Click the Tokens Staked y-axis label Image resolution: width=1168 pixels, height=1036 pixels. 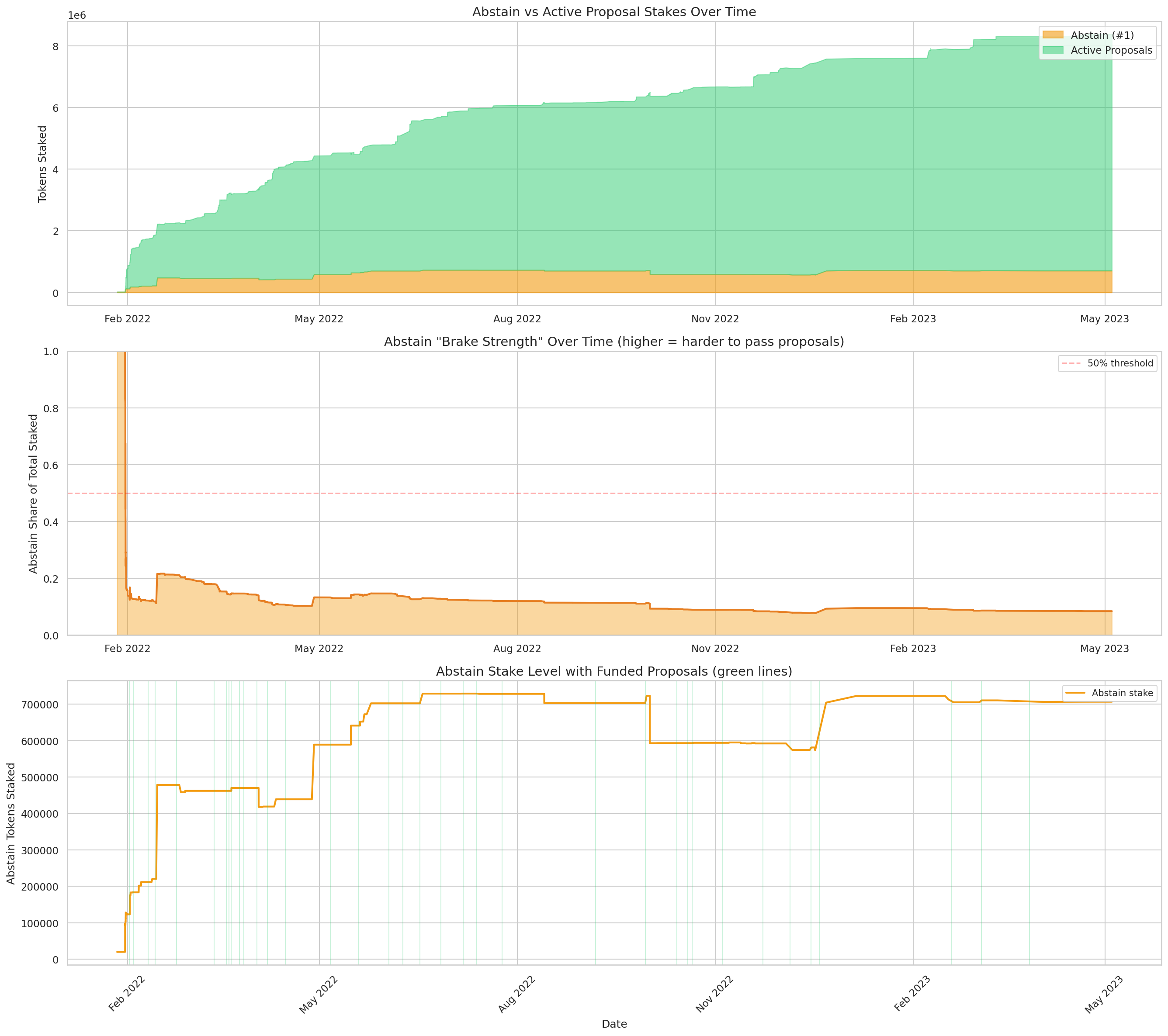(x=42, y=164)
